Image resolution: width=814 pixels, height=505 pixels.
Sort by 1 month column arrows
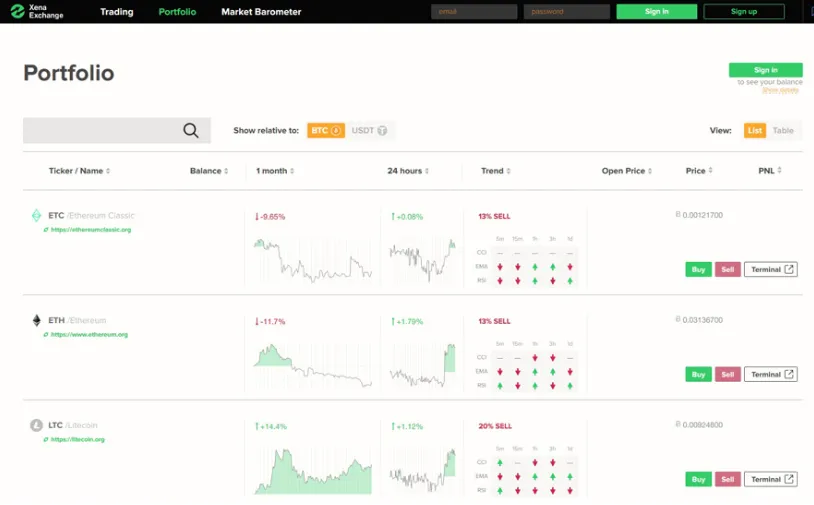pos(292,171)
